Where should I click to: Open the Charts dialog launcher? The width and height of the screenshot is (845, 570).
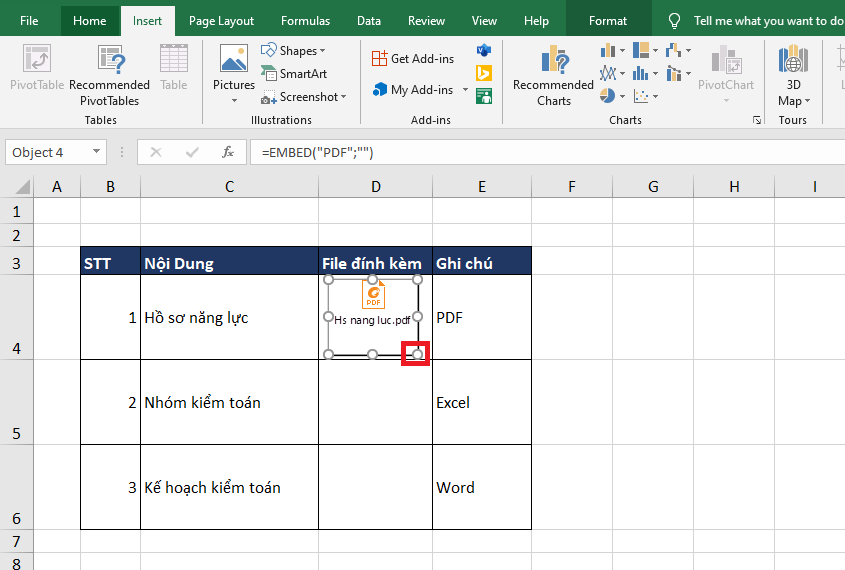pyautogui.click(x=757, y=120)
